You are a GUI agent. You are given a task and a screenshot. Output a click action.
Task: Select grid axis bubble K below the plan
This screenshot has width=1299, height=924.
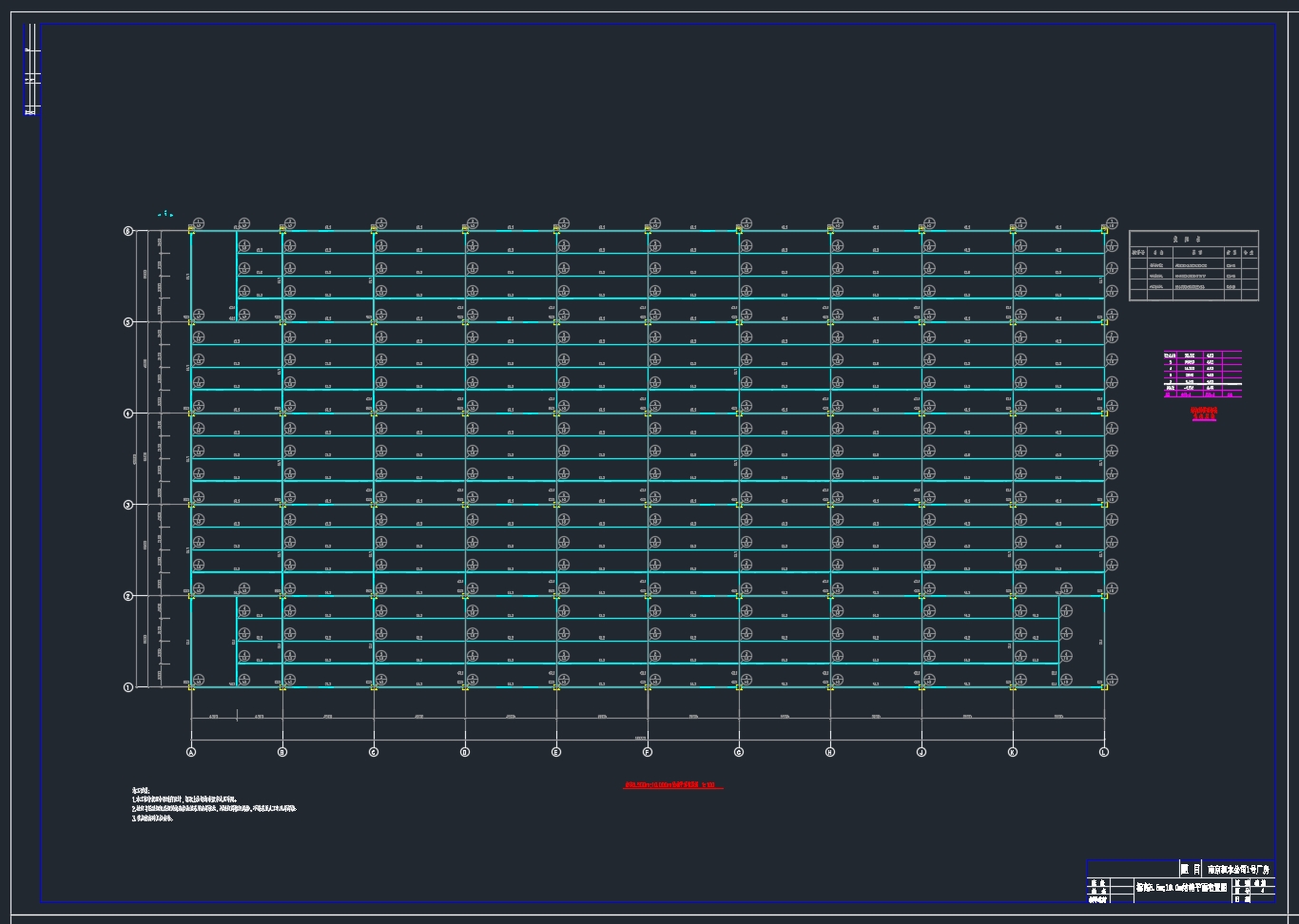(1013, 752)
